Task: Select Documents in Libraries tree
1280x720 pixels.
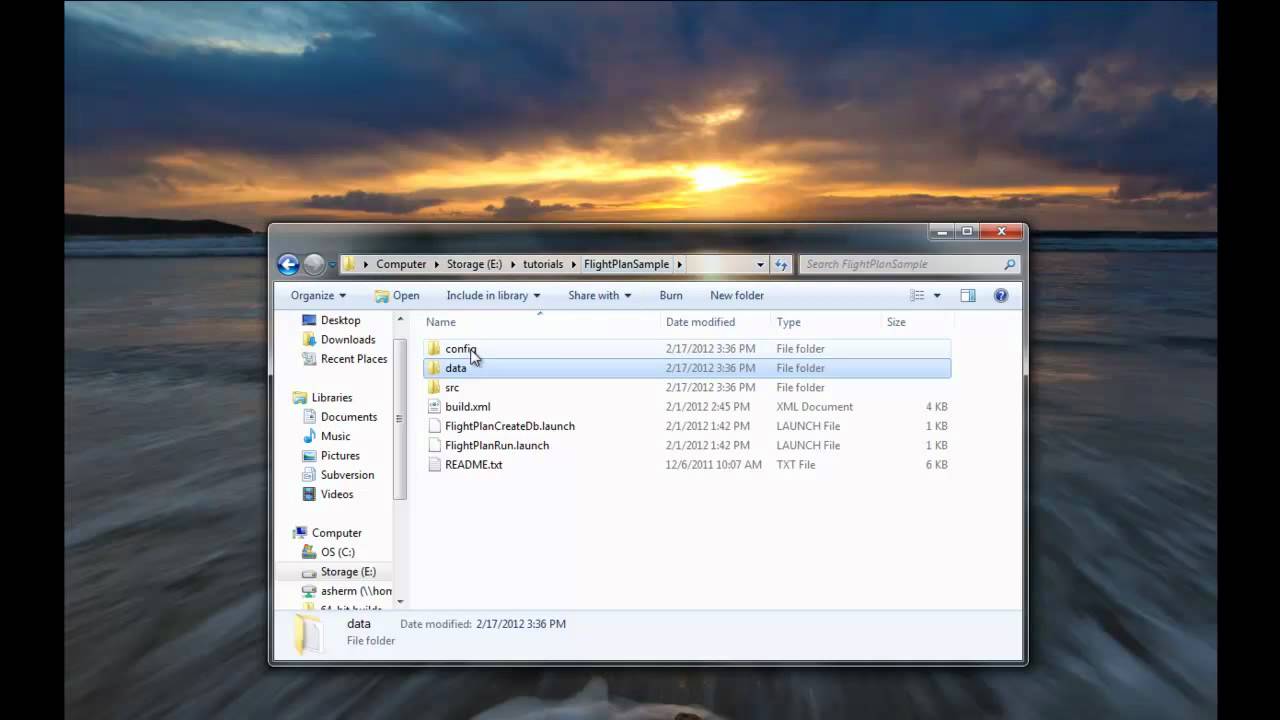Action: tap(349, 417)
